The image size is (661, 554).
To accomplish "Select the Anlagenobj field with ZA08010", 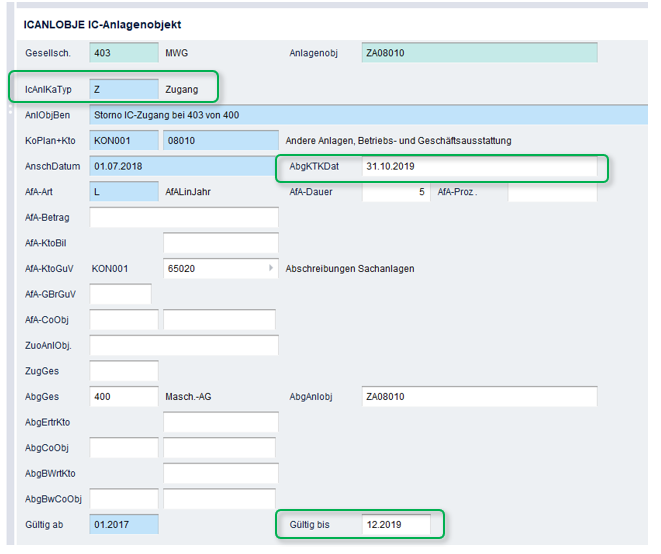I will [479, 53].
